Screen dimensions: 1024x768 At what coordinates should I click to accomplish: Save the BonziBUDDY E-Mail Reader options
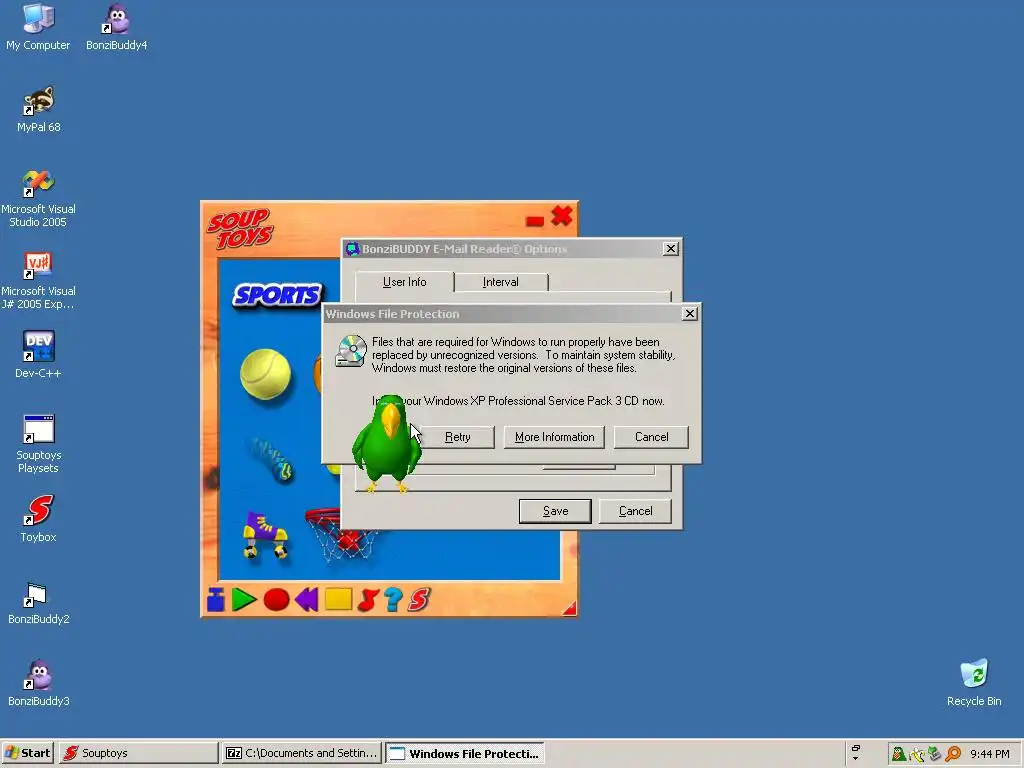(555, 511)
